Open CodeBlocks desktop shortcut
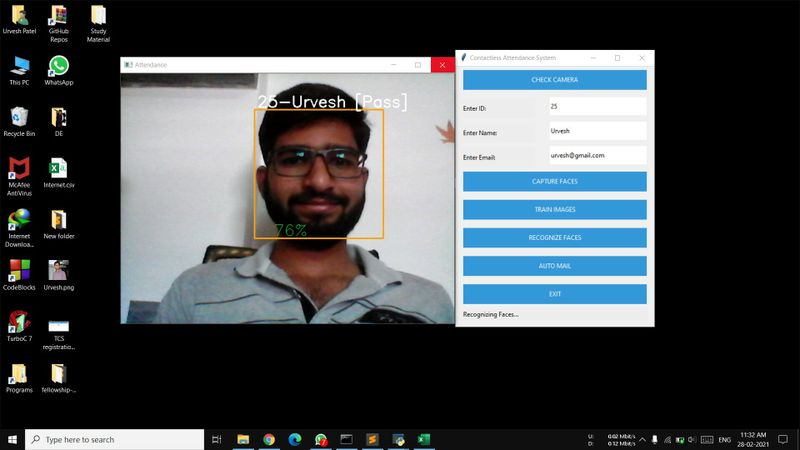Viewport: 800px width, 450px height. (18, 272)
